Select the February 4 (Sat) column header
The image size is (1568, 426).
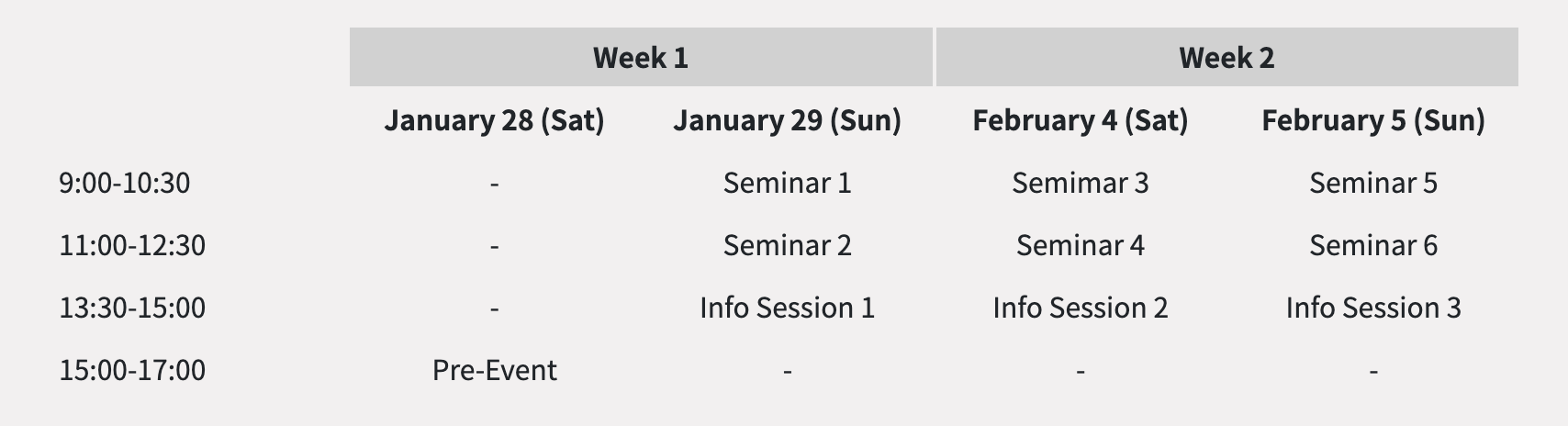coord(1080,120)
